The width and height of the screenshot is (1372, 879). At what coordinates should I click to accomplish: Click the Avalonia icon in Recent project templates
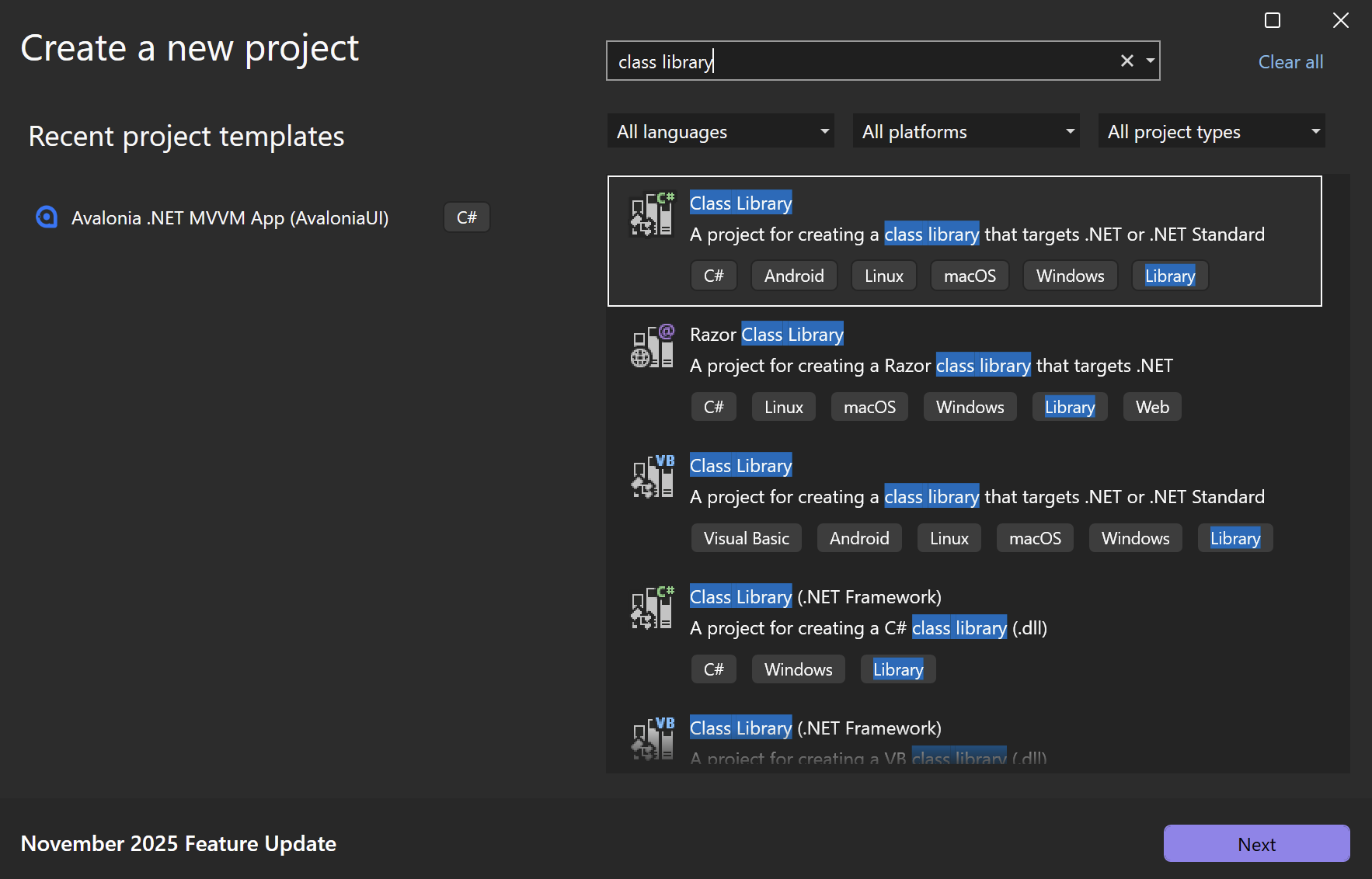tap(47, 217)
